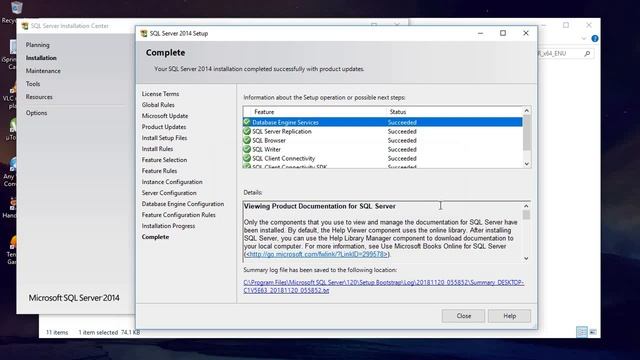The image size is (640, 360).
Task: Maximize the SQL Server 2014 Setup window
Action: 503,33
